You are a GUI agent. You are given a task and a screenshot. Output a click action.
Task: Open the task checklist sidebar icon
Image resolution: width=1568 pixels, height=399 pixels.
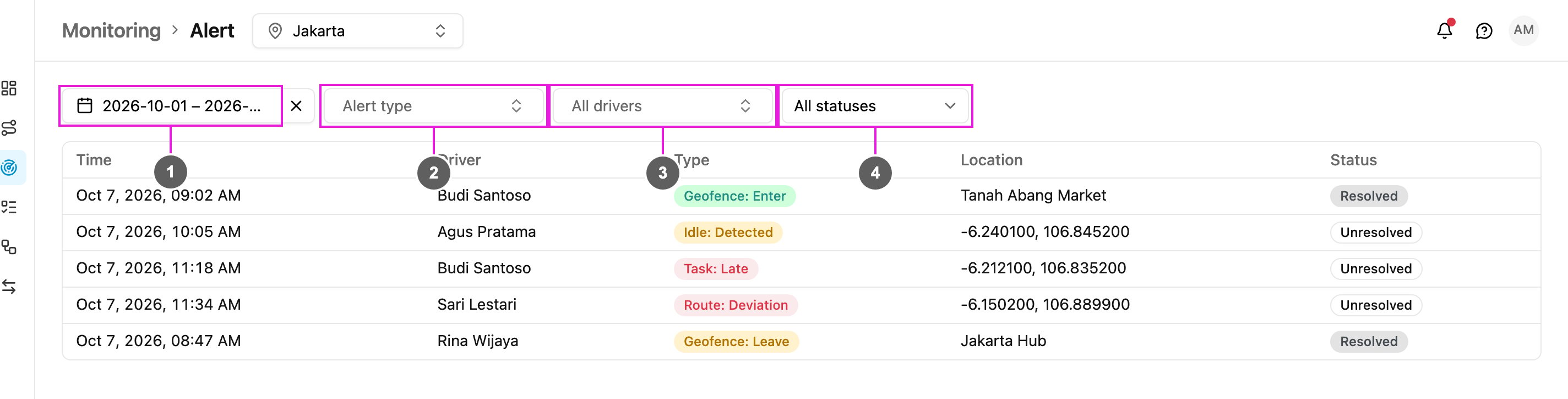pyautogui.click(x=9, y=207)
